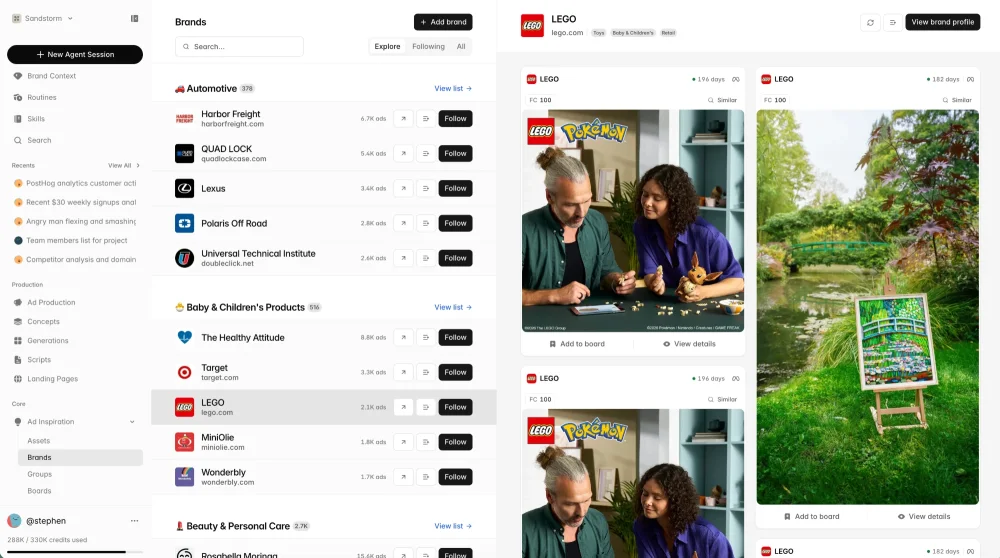Select Universal Technical Institute logo

[184, 258]
